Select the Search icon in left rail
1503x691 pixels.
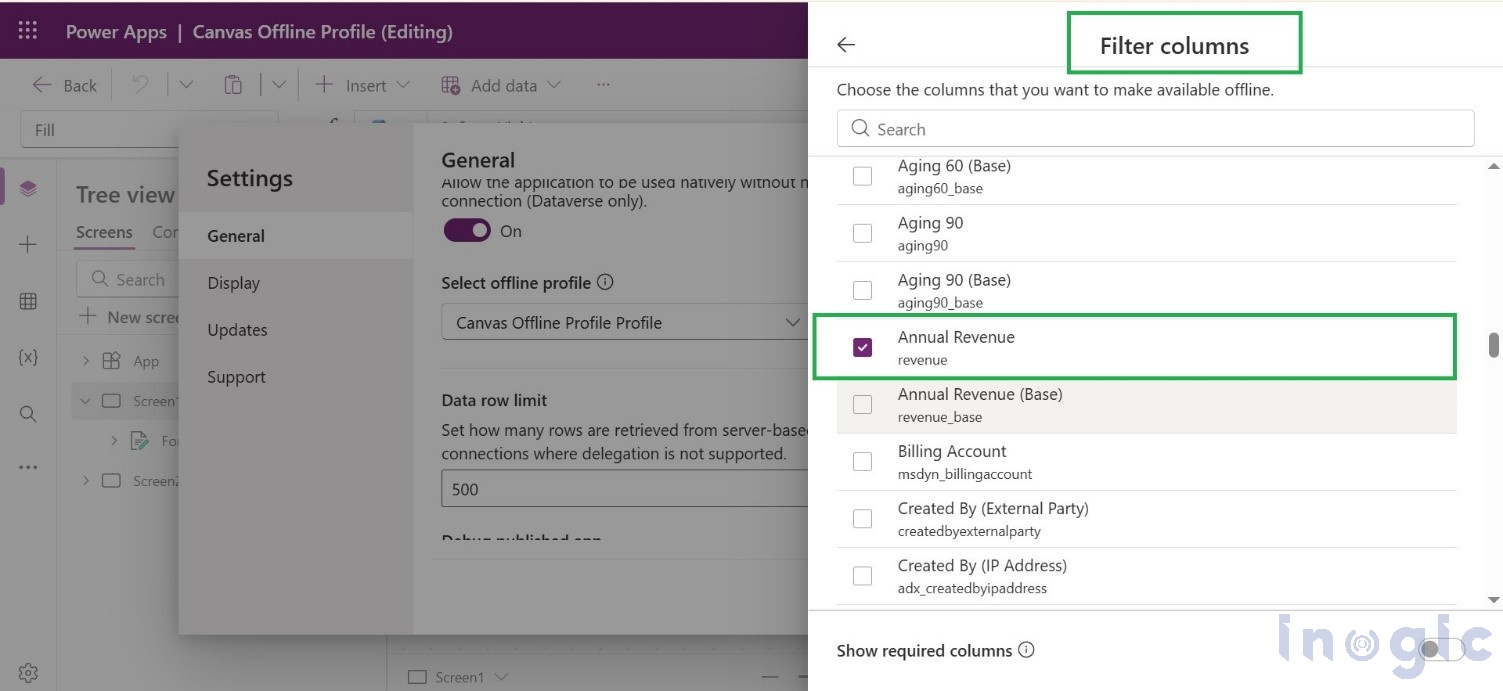coord(29,413)
